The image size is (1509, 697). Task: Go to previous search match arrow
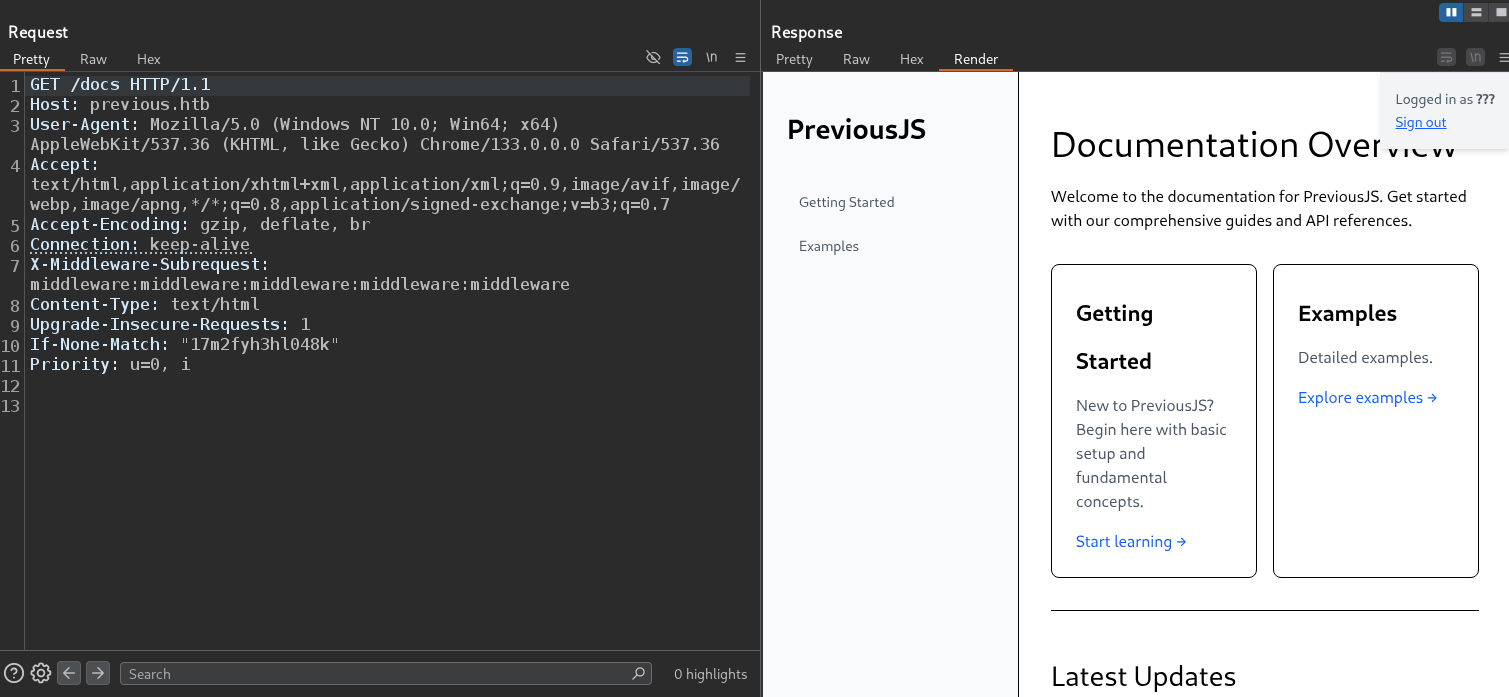pyautogui.click(x=69, y=673)
